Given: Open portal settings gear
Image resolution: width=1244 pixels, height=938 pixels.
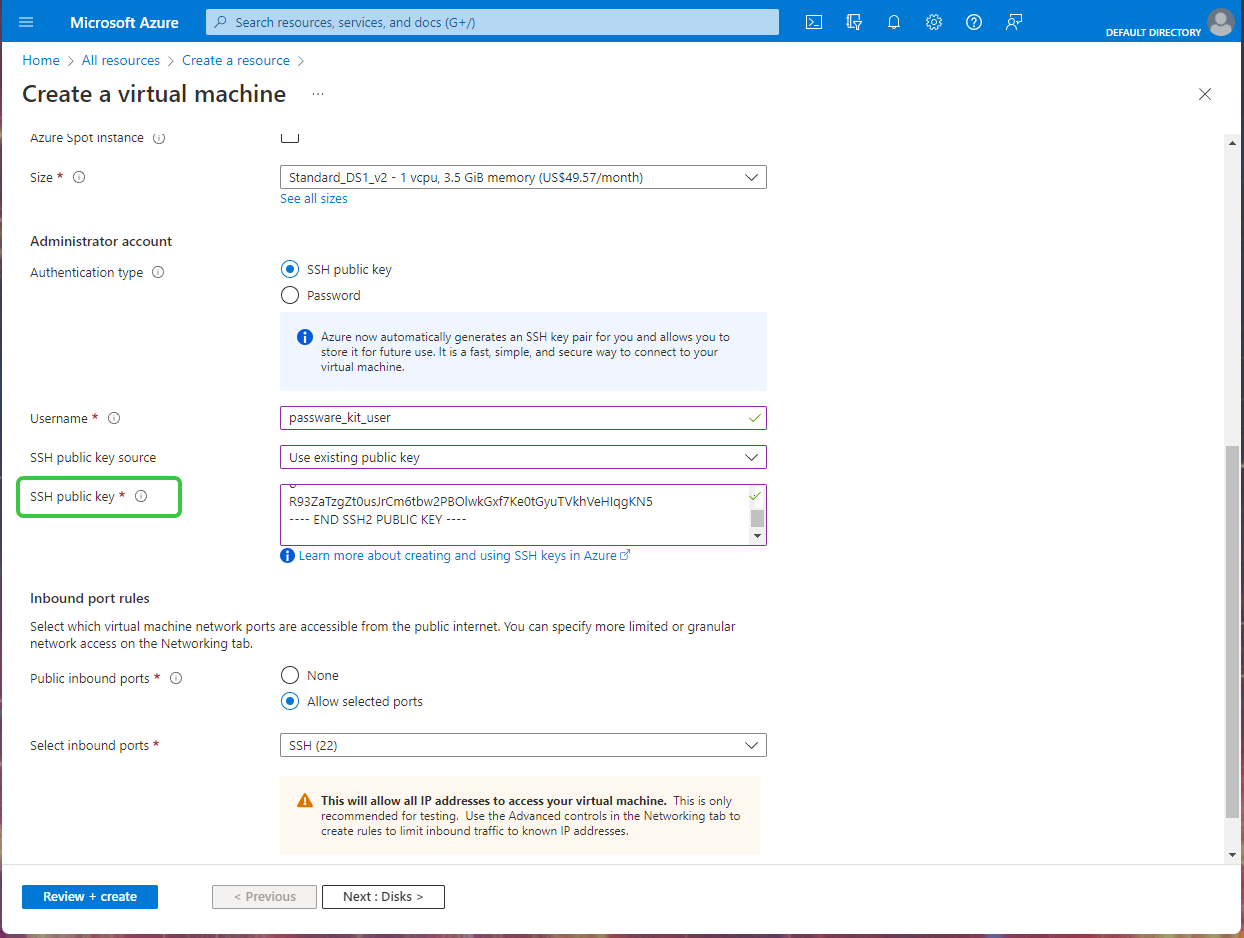Looking at the screenshot, I should [x=934, y=22].
